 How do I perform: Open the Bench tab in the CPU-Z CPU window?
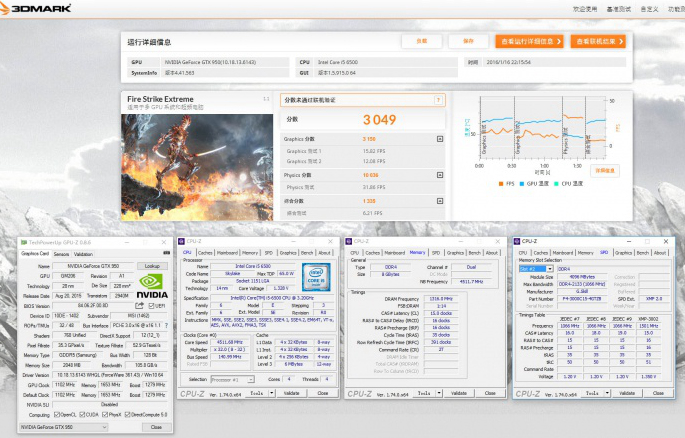pos(307,252)
